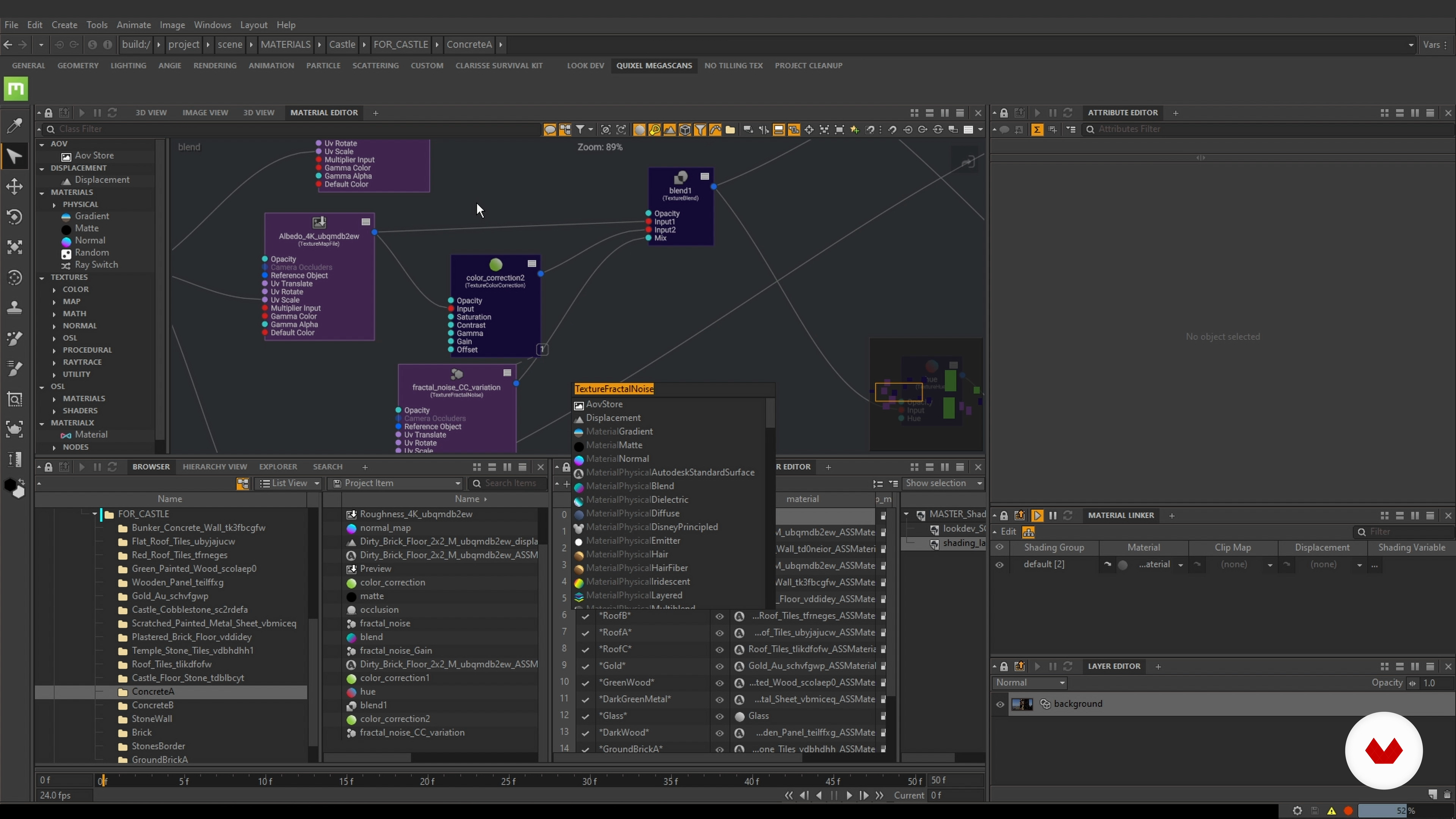Click the Gradient material class
The image size is (1456, 819).
[91, 216]
